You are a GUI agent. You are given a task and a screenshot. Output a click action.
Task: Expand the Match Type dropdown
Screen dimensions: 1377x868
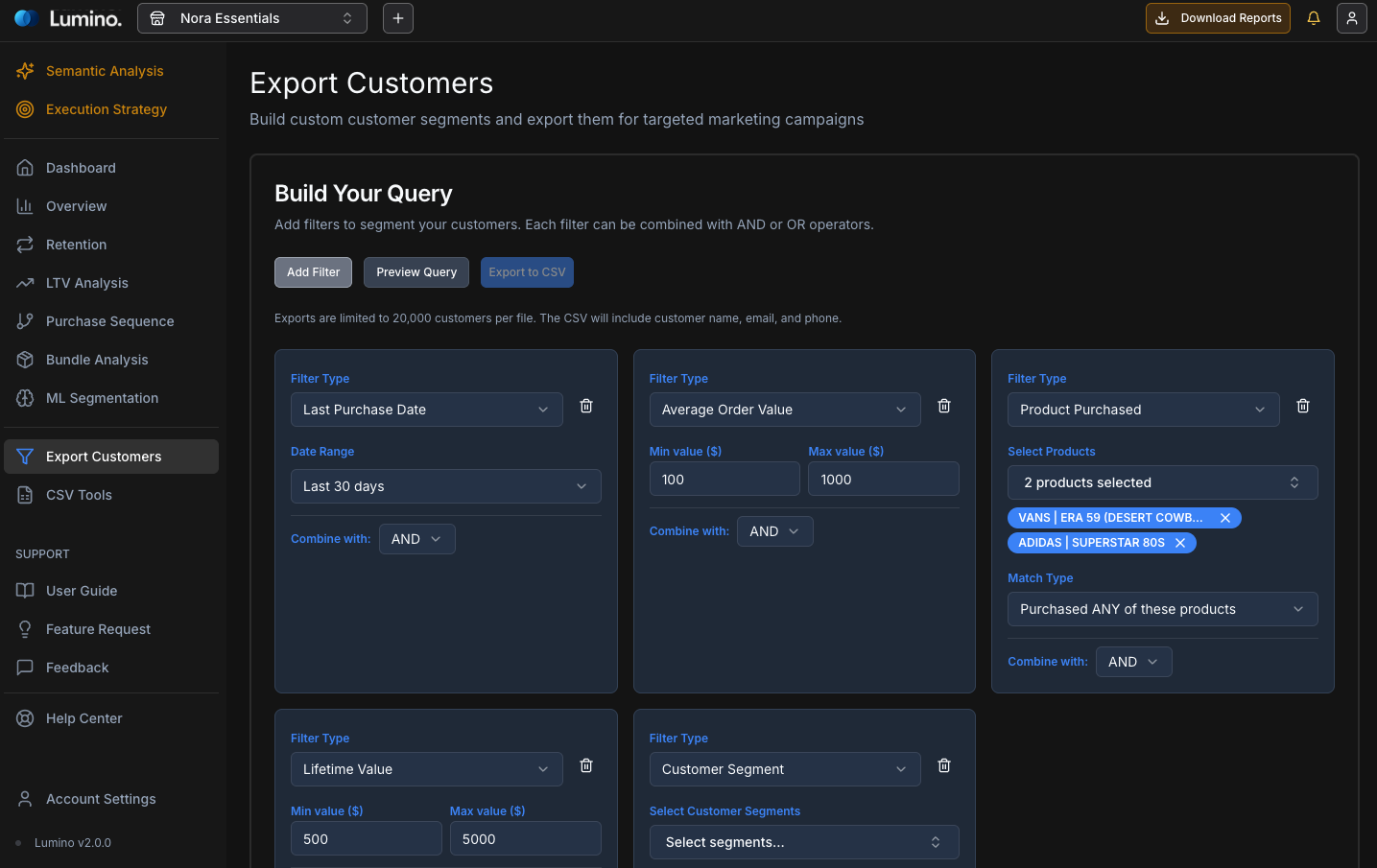tap(1162, 609)
